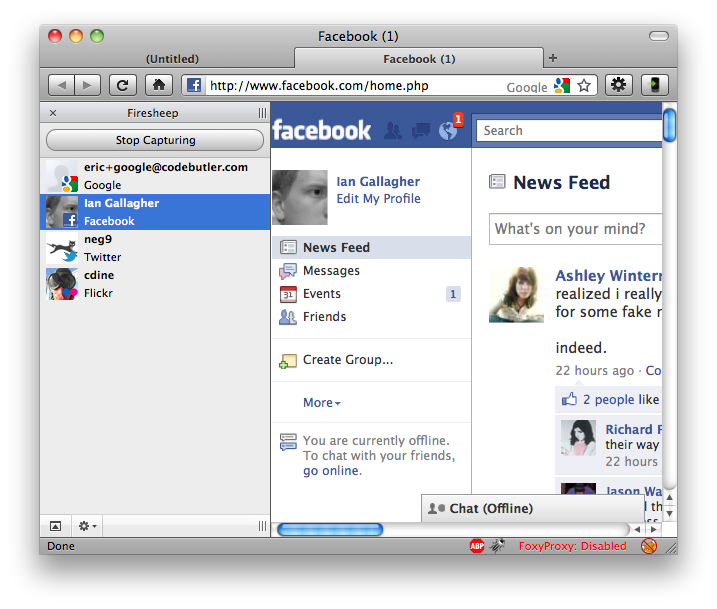Screen dimensions: 717x609
Task: Click the Facebook favicon in the address bar
Action: 194,85
